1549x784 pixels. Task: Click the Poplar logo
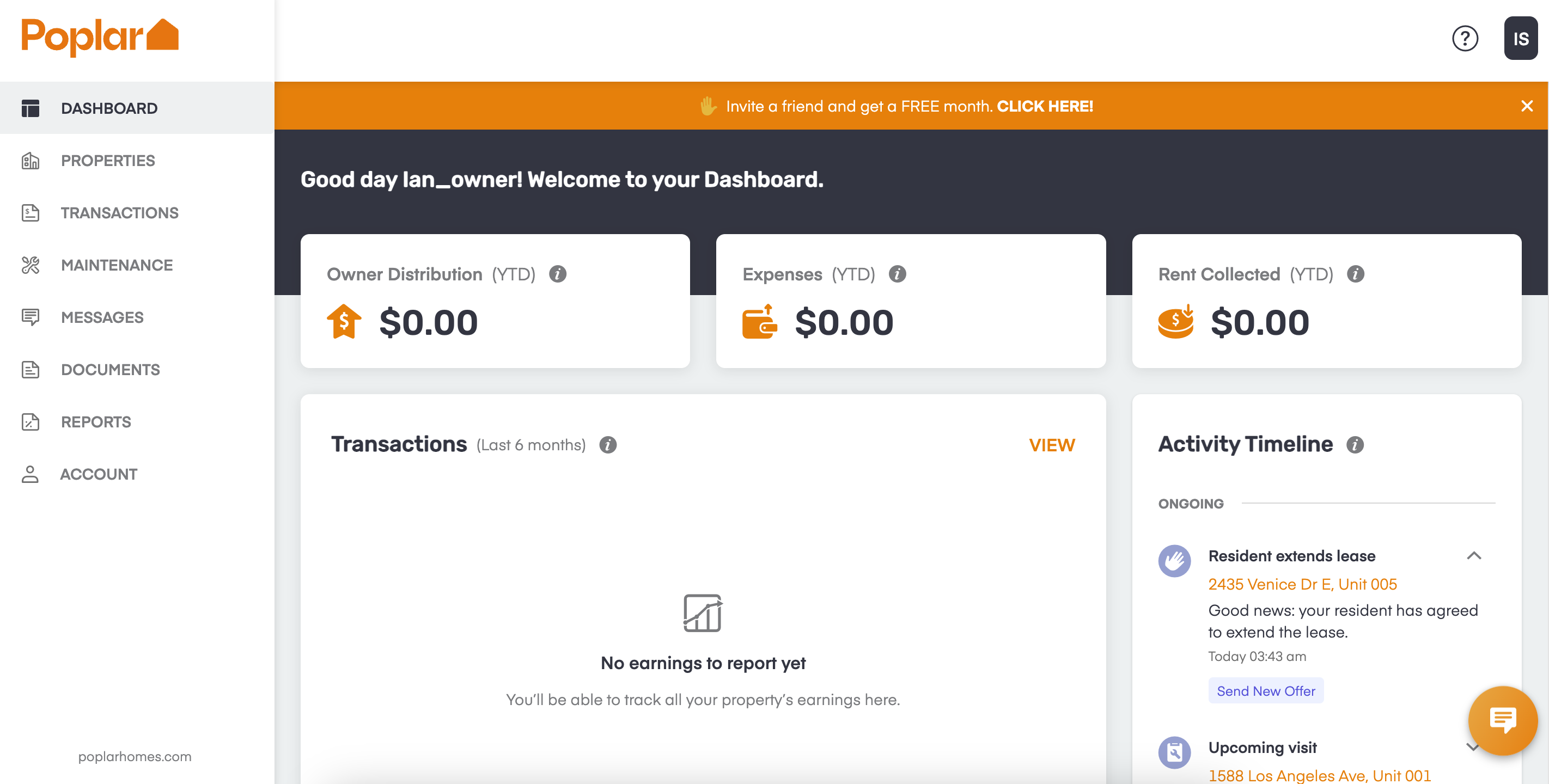point(100,37)
